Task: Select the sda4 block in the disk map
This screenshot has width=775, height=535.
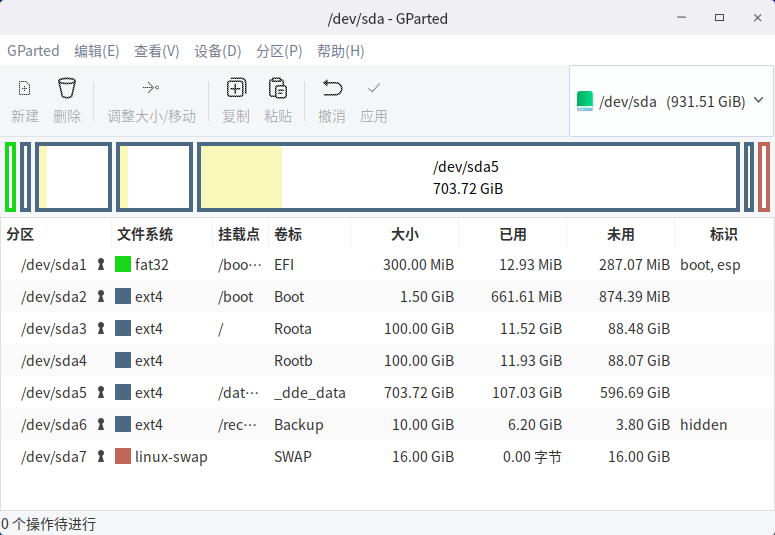Action: [155, 177]
